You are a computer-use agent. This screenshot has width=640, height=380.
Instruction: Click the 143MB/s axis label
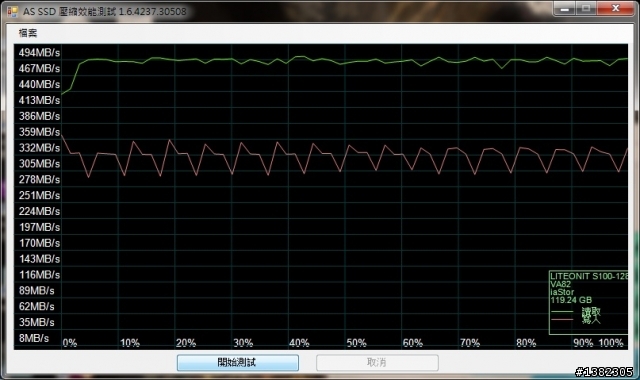[x=39, y=259]
